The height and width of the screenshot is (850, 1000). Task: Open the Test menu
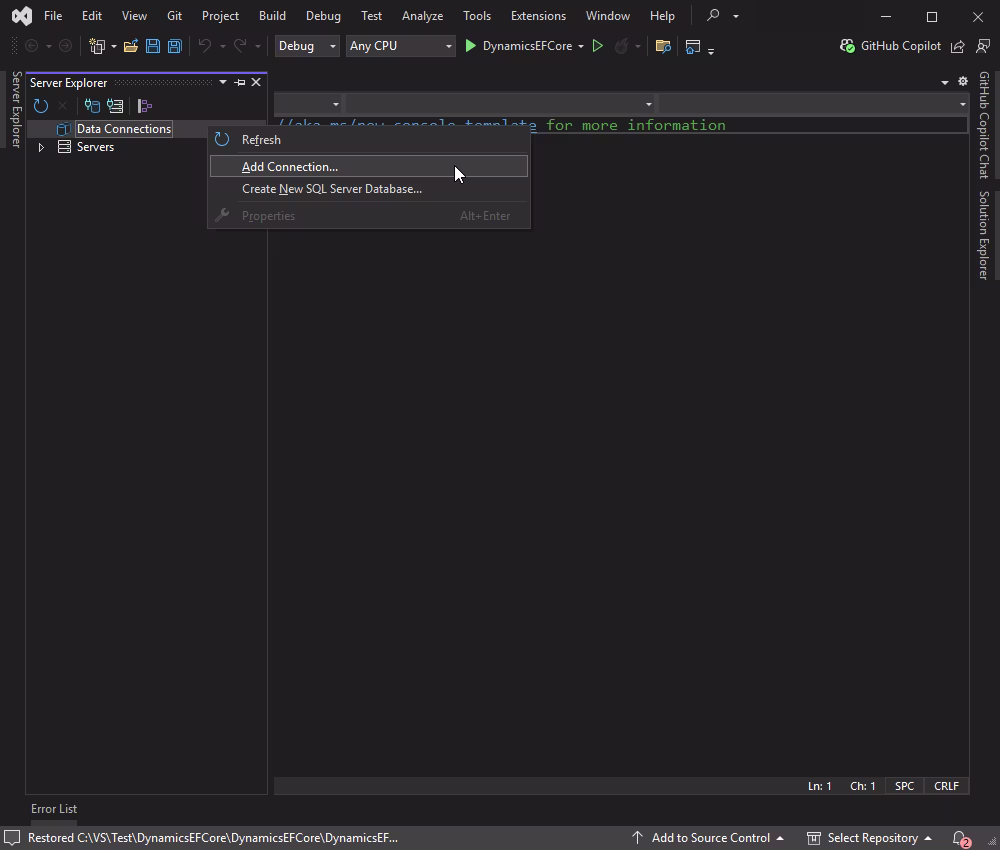pos(371,16)
